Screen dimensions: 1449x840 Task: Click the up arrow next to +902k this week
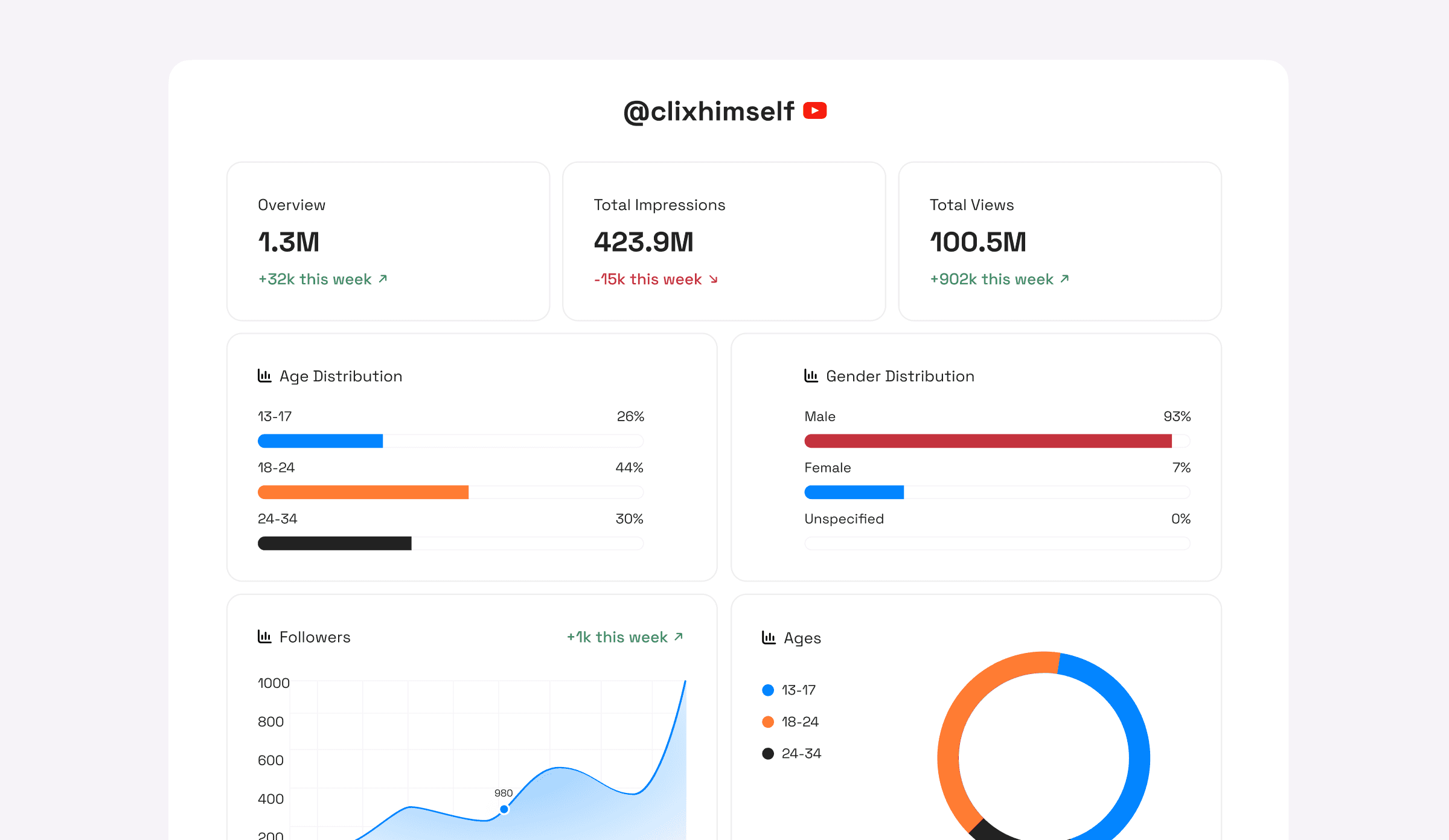(x=1064, y=279)
